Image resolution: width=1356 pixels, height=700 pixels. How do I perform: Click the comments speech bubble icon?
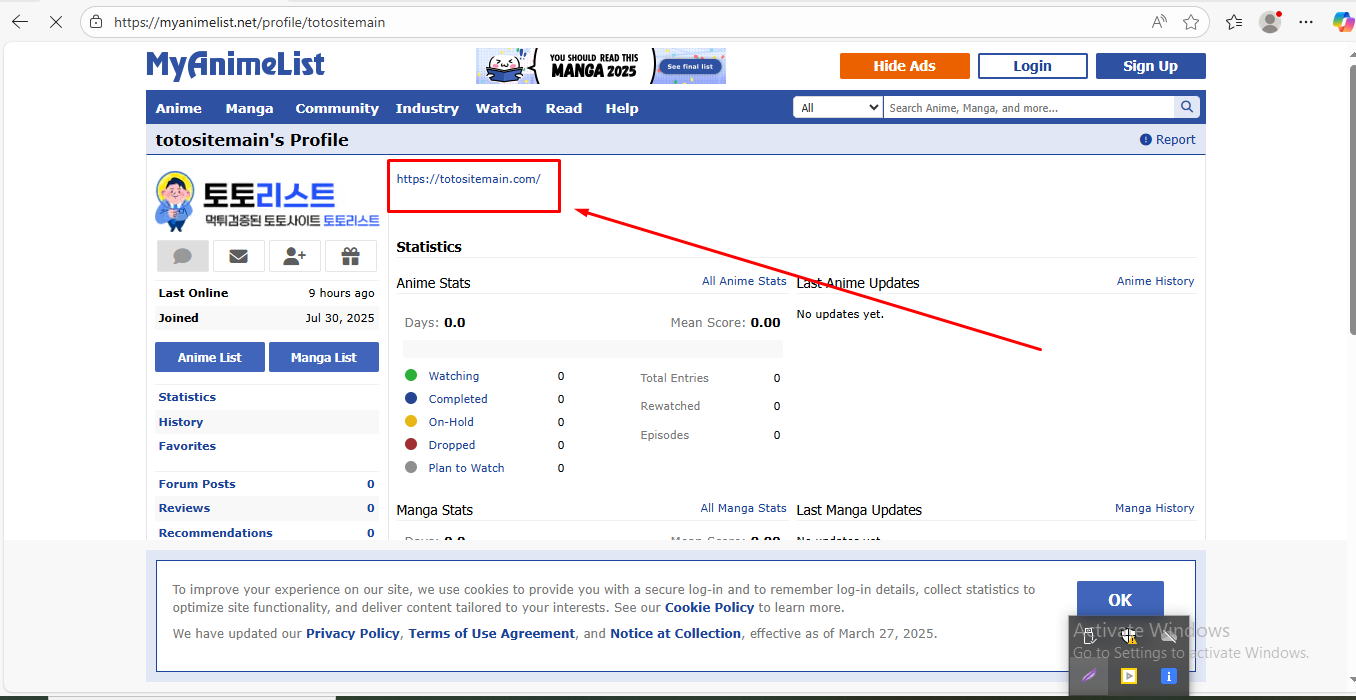click(x=182, y=256)
